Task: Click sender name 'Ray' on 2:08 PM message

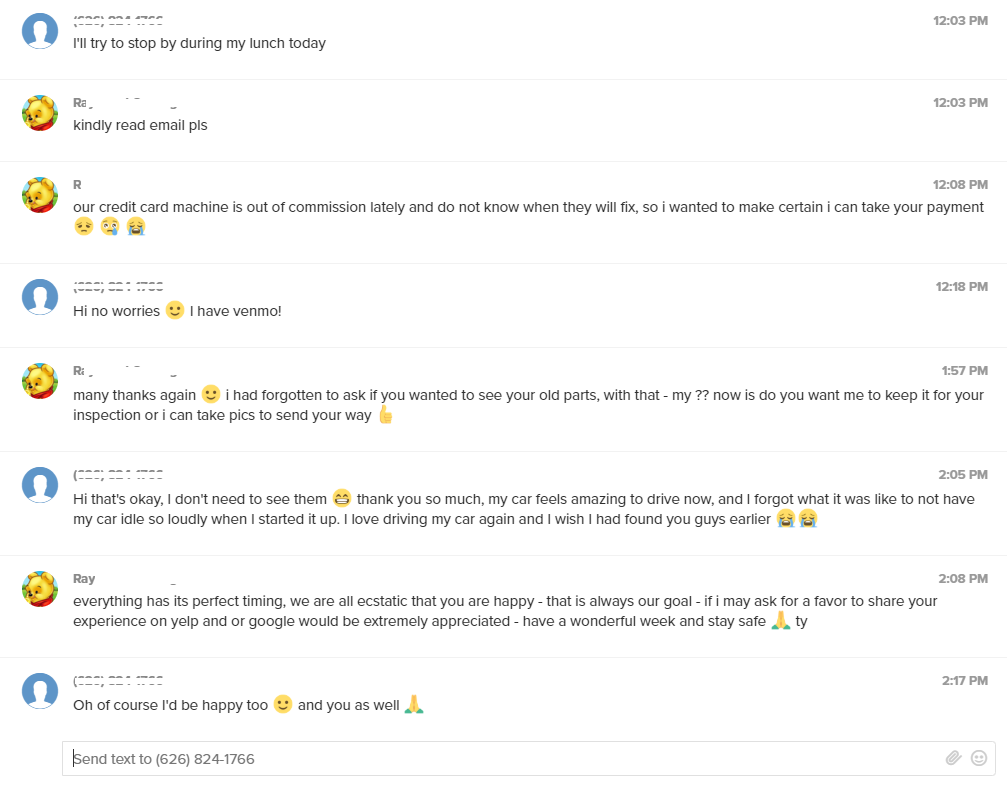Action: pos(84,579)
